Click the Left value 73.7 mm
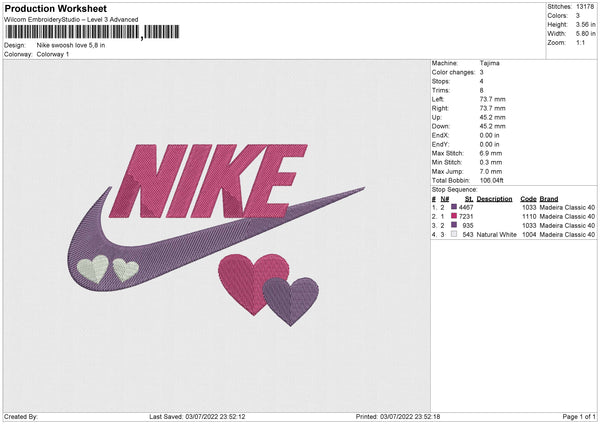 point(492,99)
